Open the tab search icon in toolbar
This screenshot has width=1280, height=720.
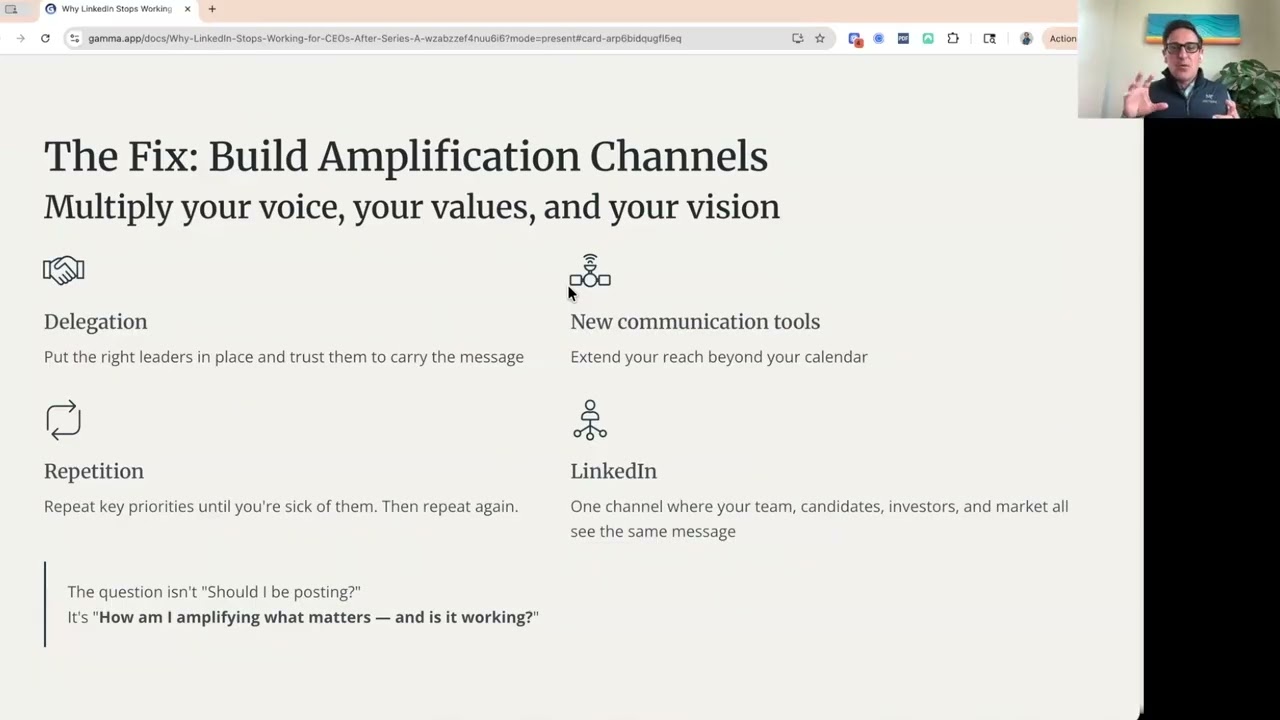(x=990, y=38)
